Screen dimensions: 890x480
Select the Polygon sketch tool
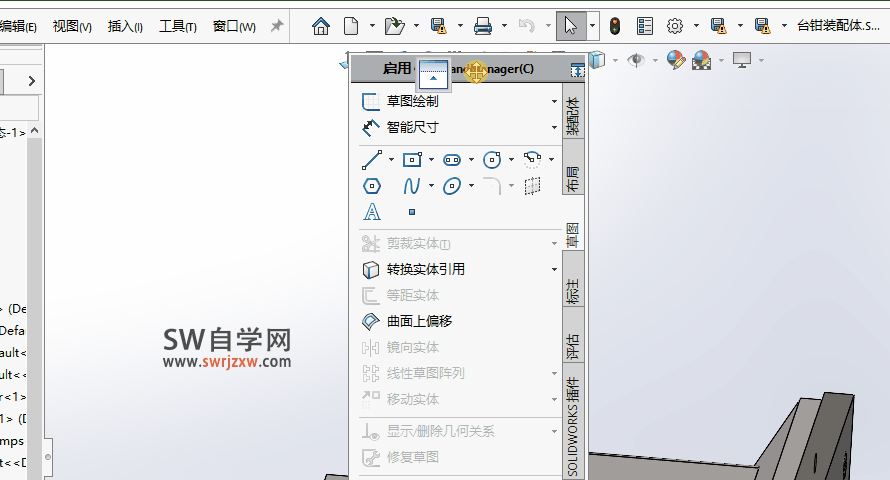pyautogui.click(x=371, y=186)
